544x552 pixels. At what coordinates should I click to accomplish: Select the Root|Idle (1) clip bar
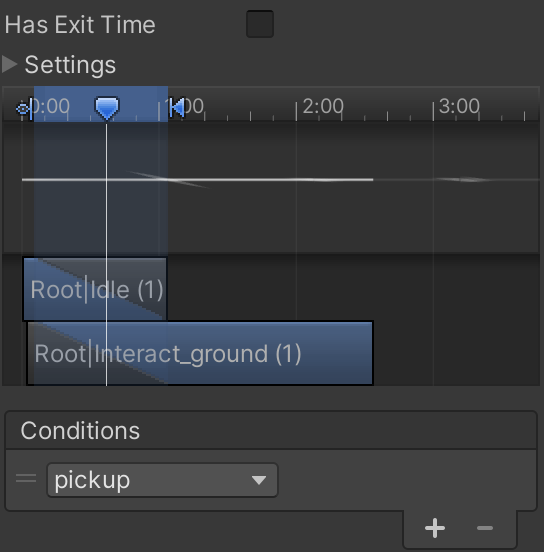[95, 289]
